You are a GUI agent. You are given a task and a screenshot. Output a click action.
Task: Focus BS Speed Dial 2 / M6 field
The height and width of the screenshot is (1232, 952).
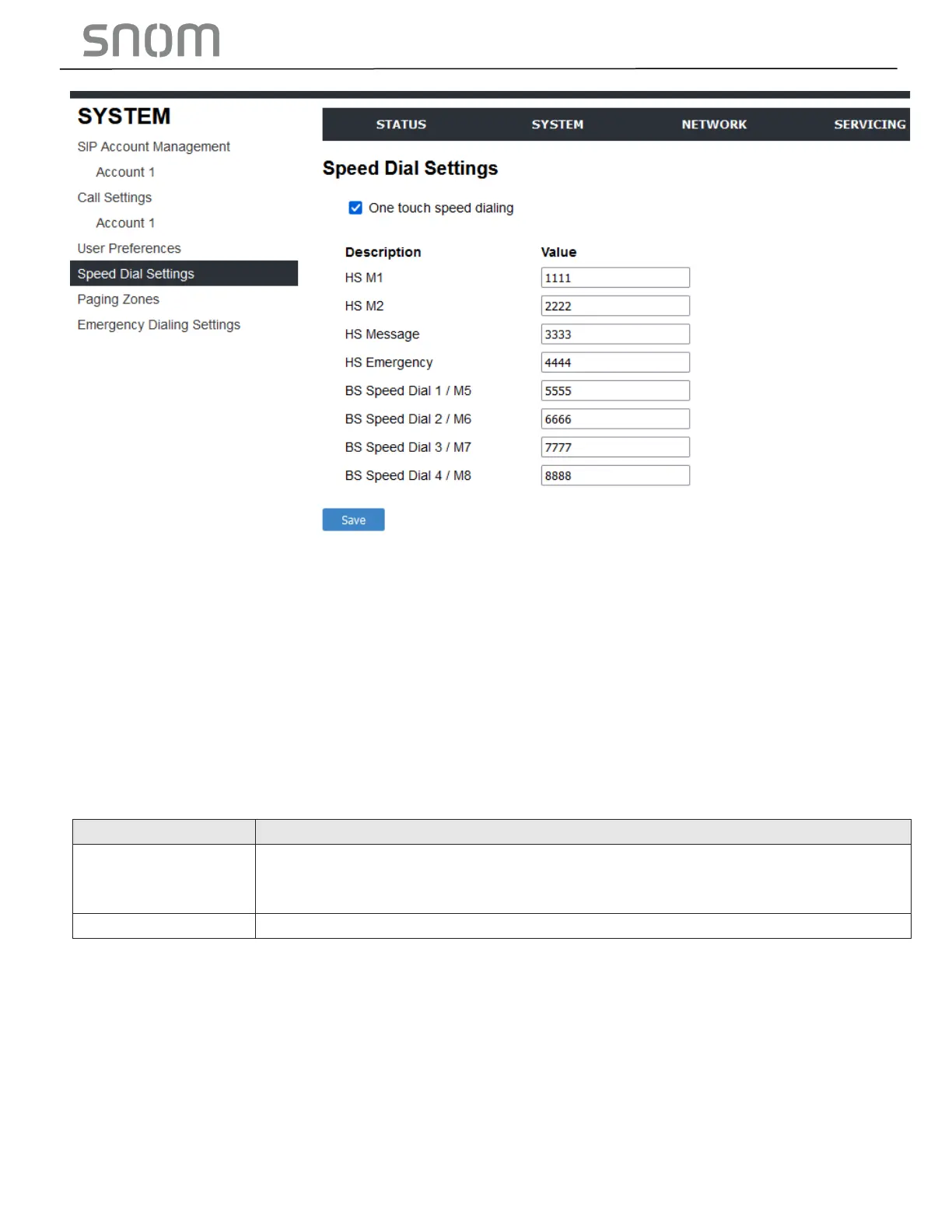click(x=615, y=419)
